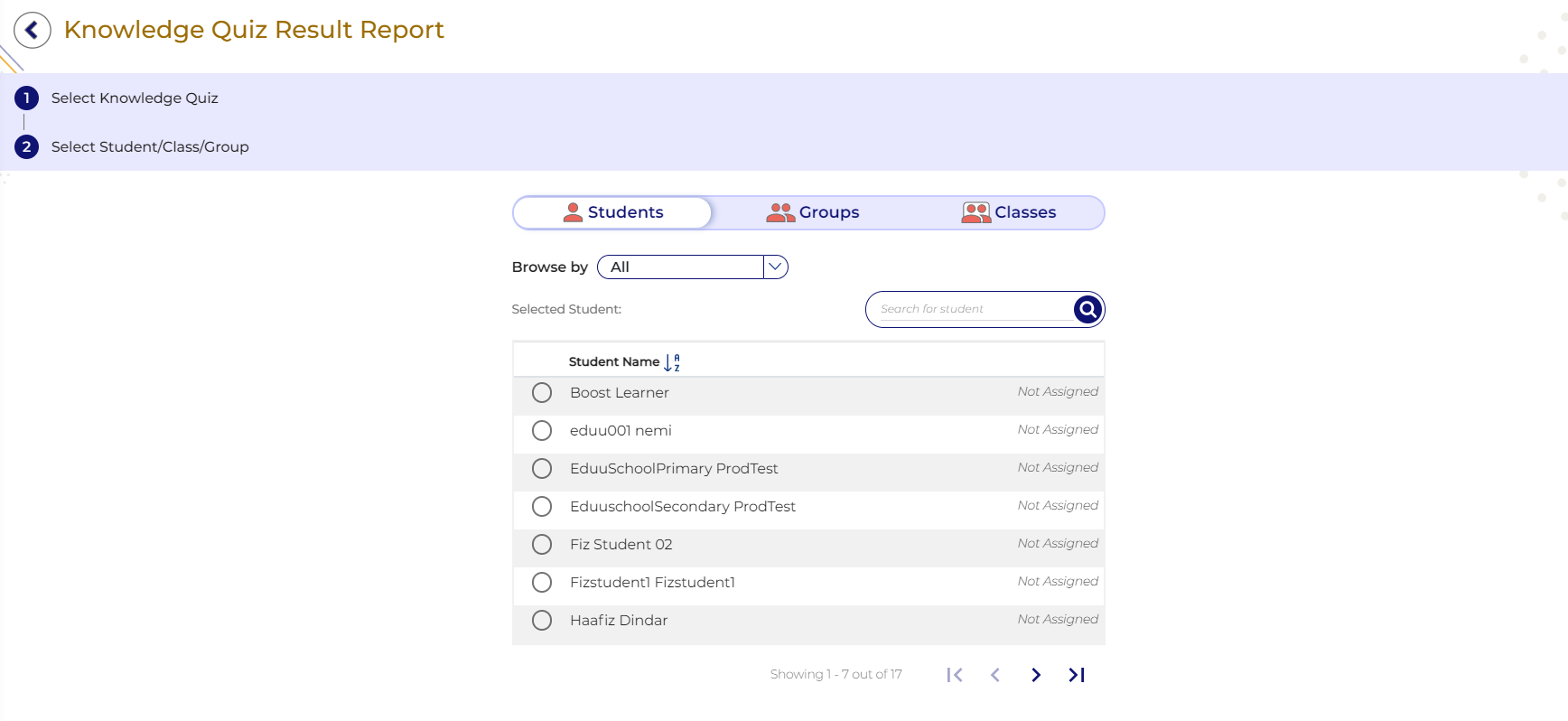Click the search magnifier icon
Screen dimensions: 1568x721
(1087, 309)
